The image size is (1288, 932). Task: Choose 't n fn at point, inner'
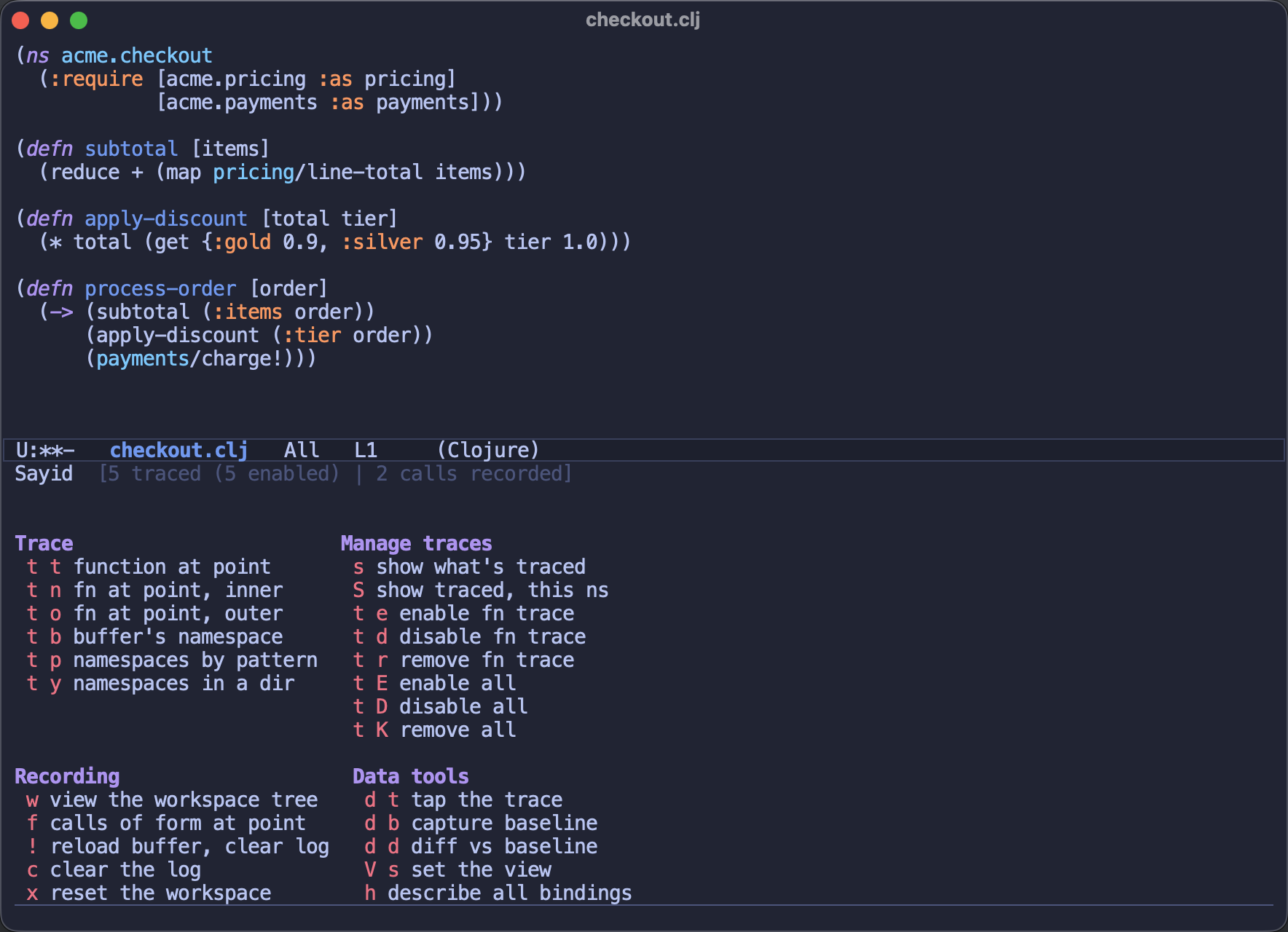(x=154, y=590)
